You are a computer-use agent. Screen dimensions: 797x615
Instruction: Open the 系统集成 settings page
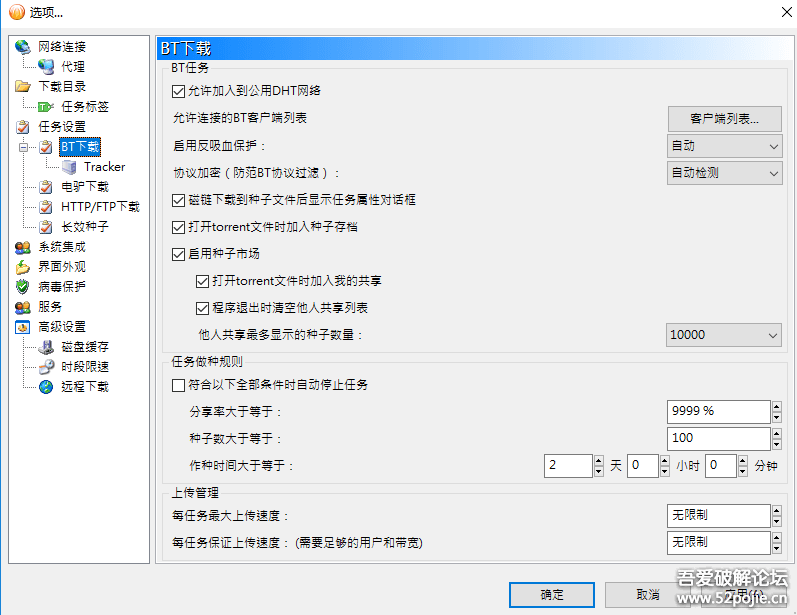(x=62, y=247)
